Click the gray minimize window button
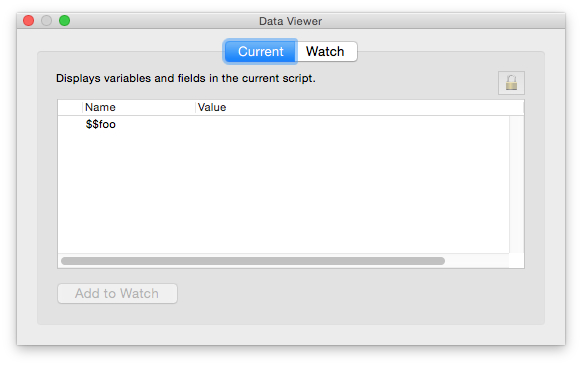Screen dimensions: 582x366 46,20
